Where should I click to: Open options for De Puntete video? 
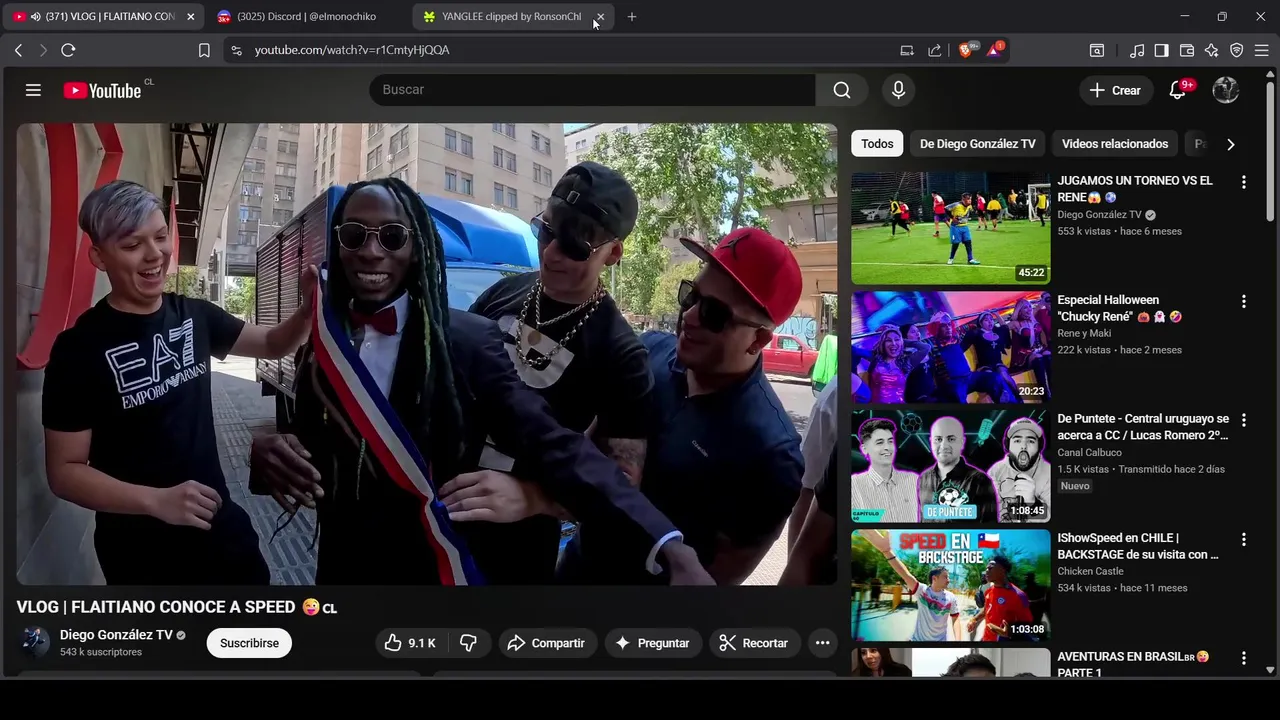(x=1243, y=420)
